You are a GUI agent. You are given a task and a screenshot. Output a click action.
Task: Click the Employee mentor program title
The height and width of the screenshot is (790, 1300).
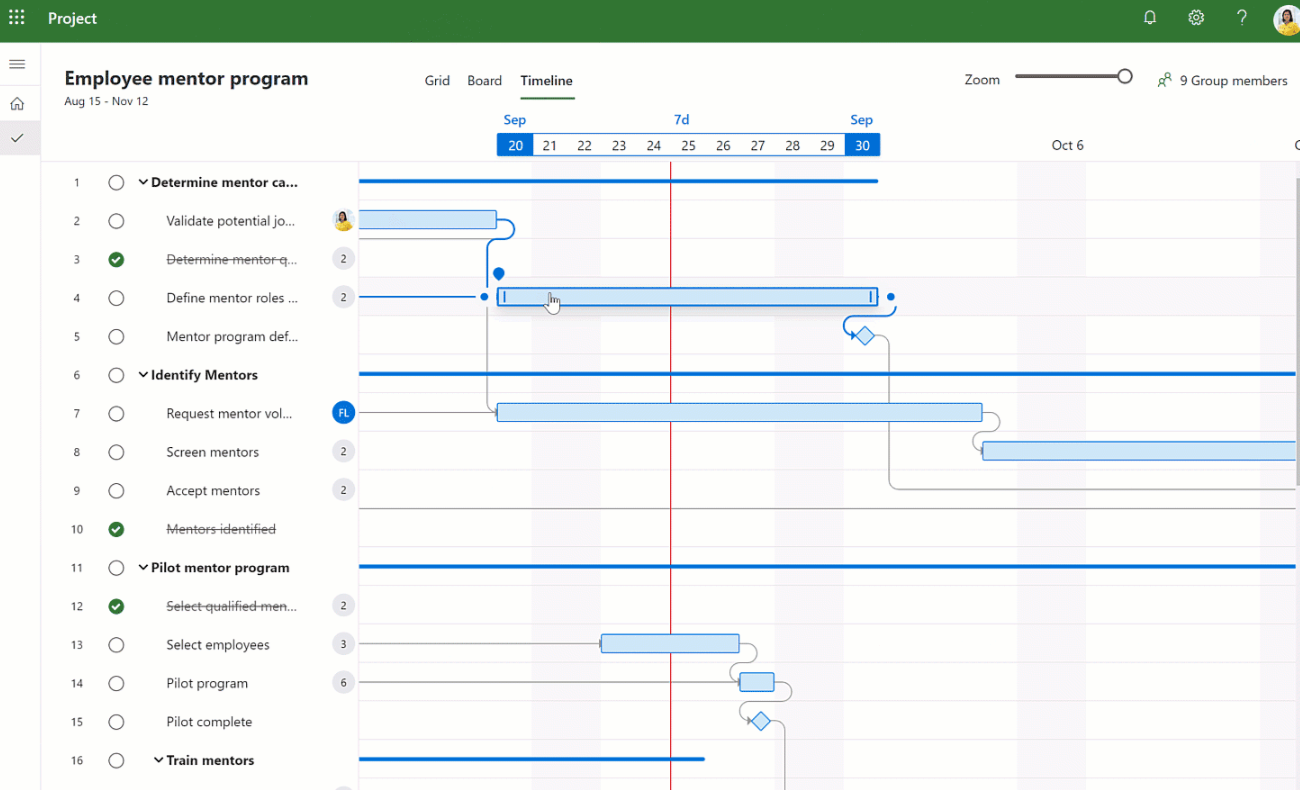point(186,79)
